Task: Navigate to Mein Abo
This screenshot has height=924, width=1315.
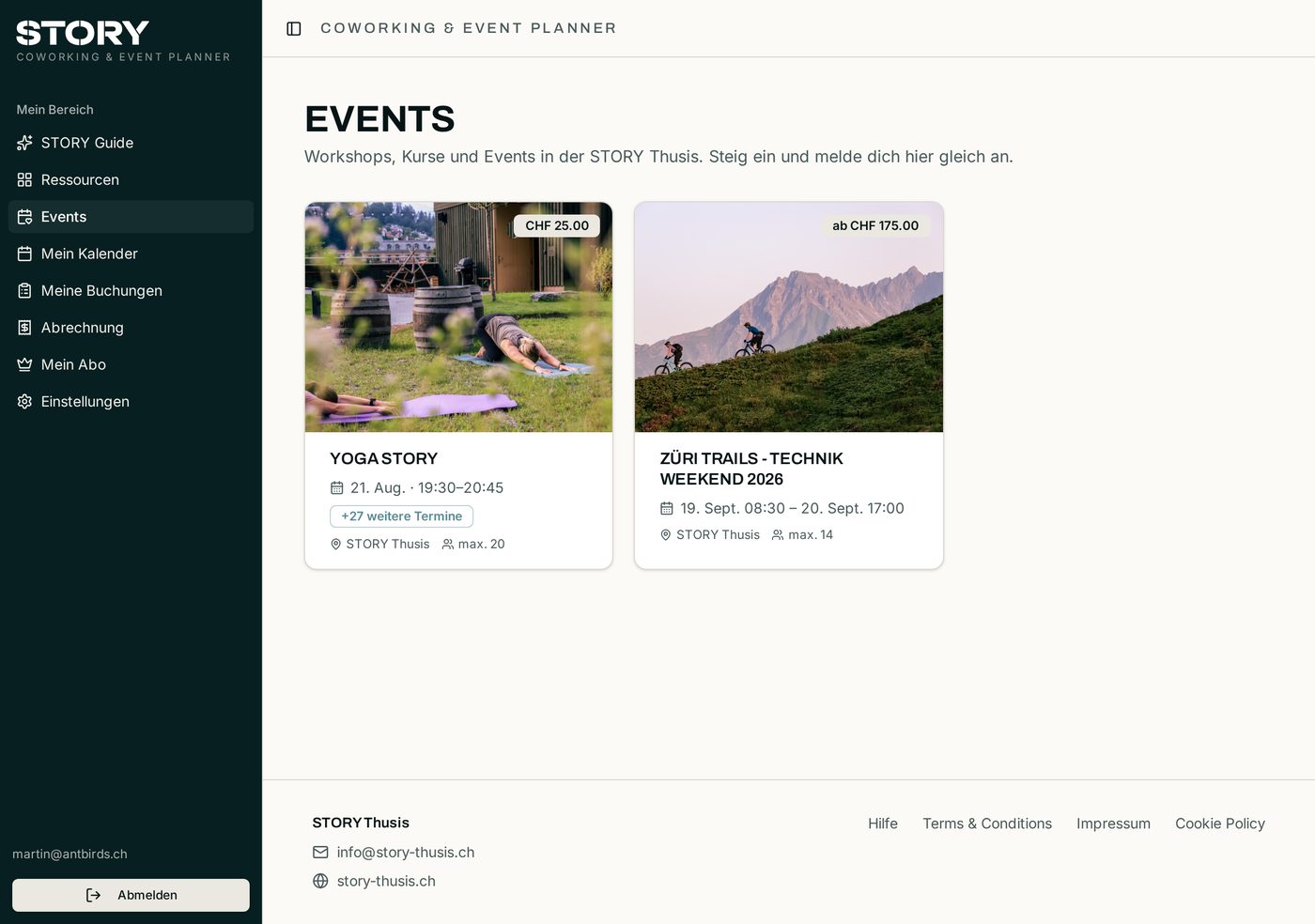Action: [x=131, y=364]
